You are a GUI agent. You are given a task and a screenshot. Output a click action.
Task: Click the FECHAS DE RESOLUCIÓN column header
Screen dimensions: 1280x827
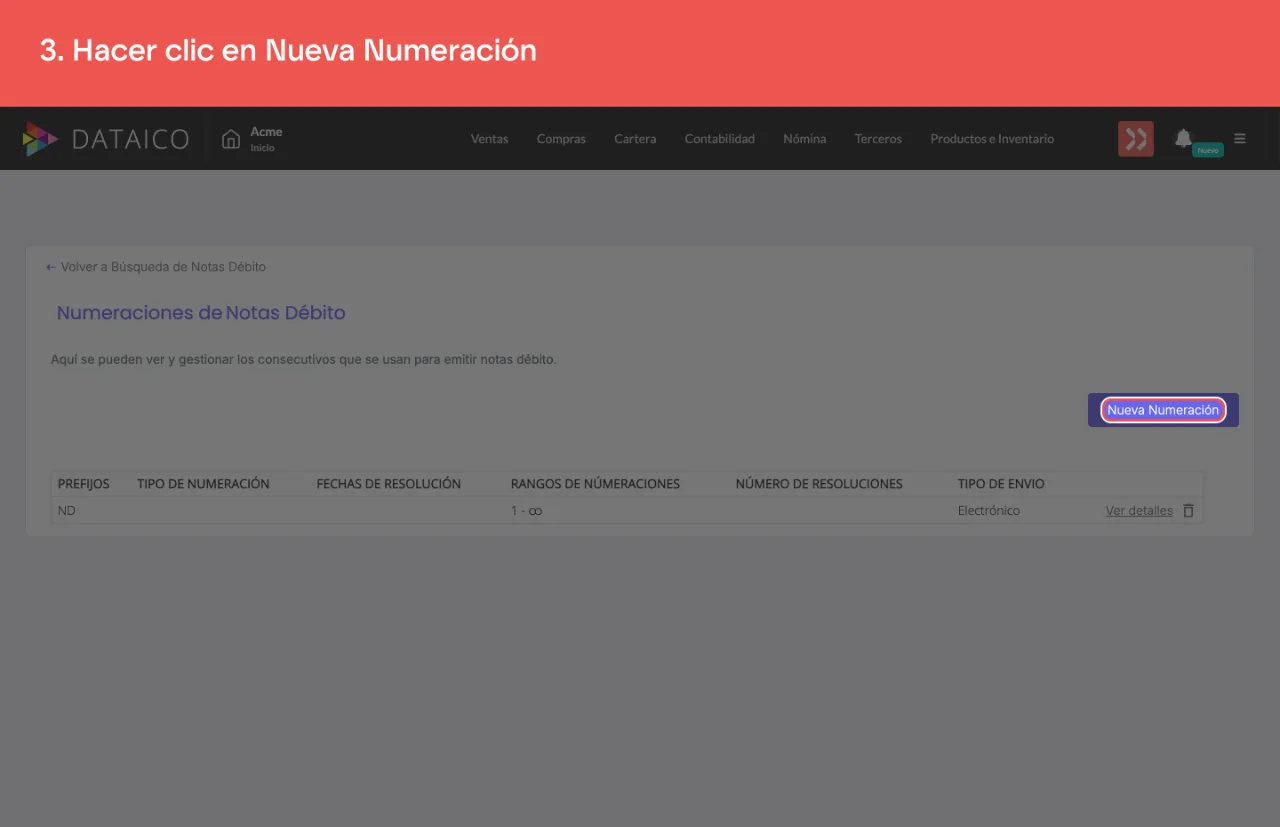389,484
